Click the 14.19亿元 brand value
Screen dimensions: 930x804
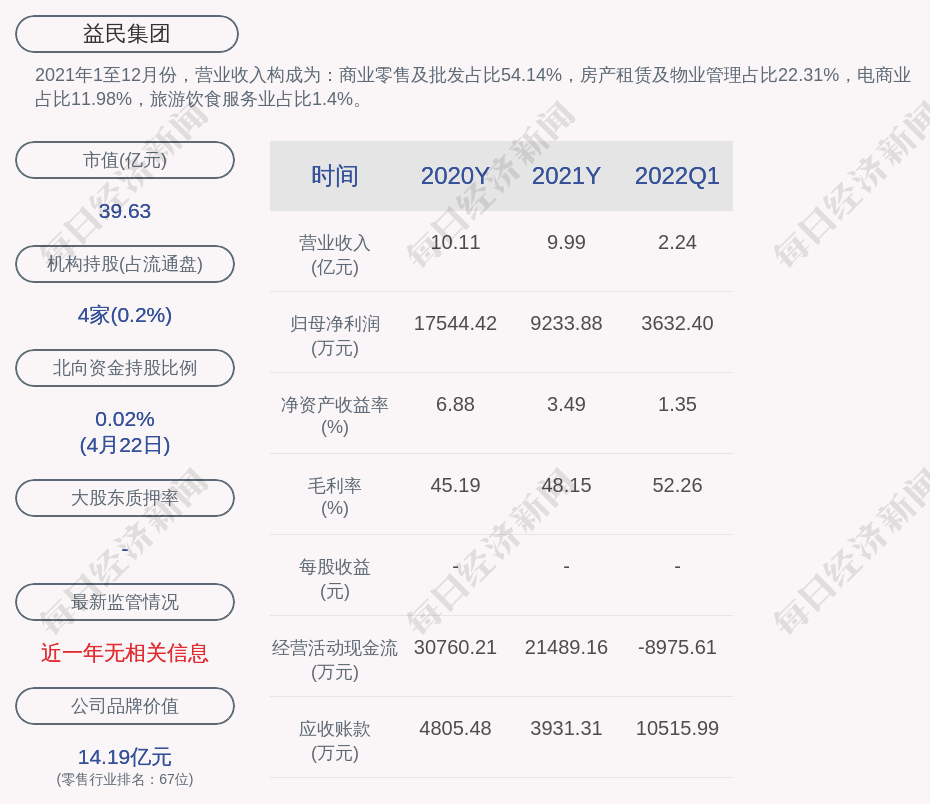[125, 757]
